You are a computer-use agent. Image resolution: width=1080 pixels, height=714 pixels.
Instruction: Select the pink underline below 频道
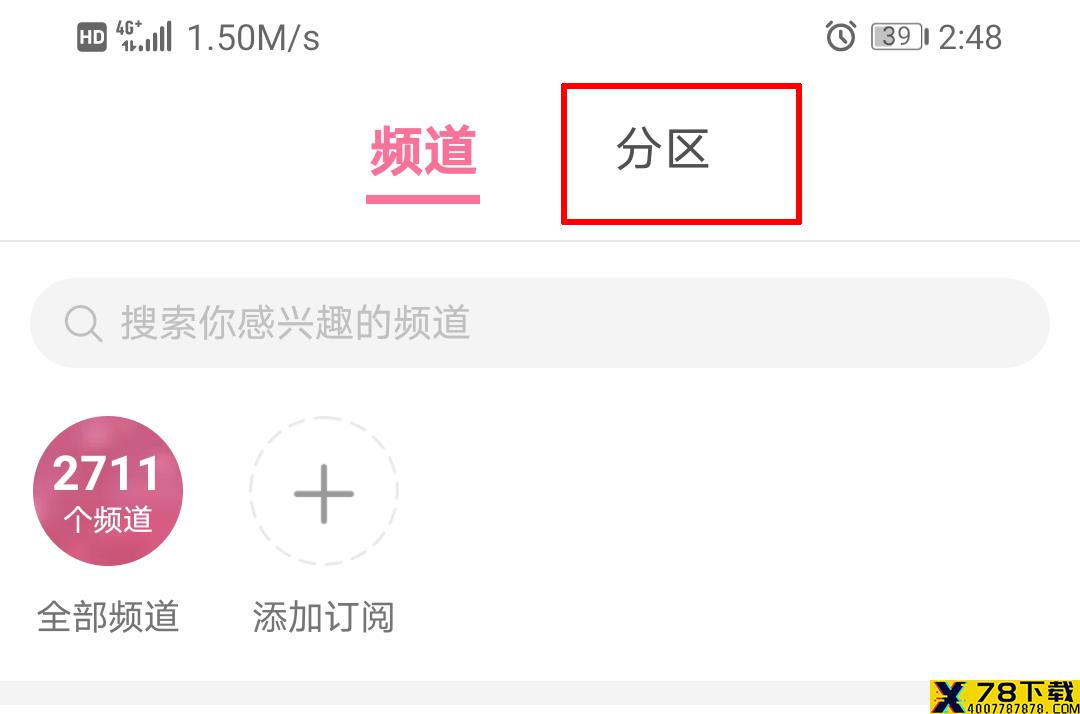[423, 200]
